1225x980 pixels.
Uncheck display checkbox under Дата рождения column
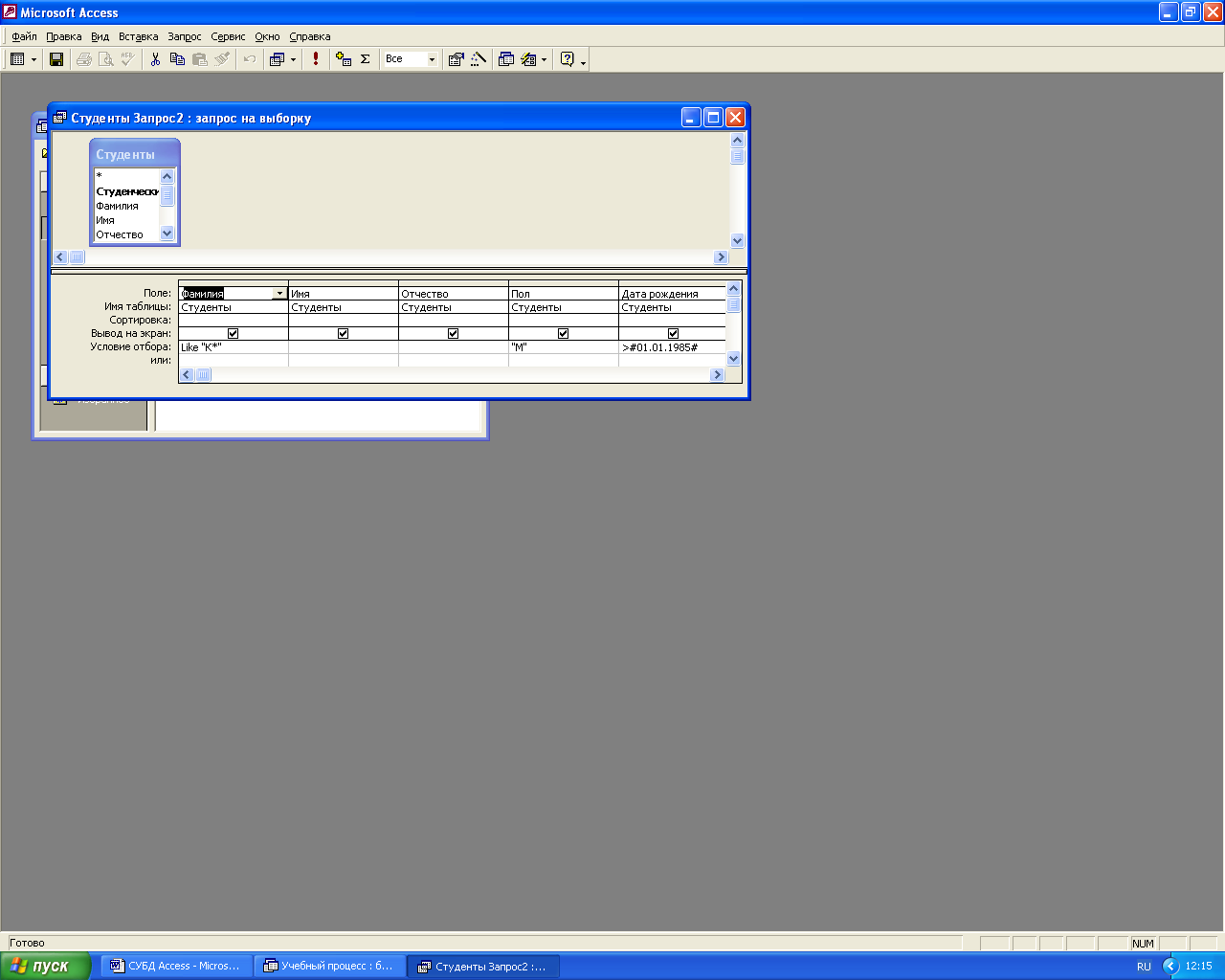tap(673, 334)
